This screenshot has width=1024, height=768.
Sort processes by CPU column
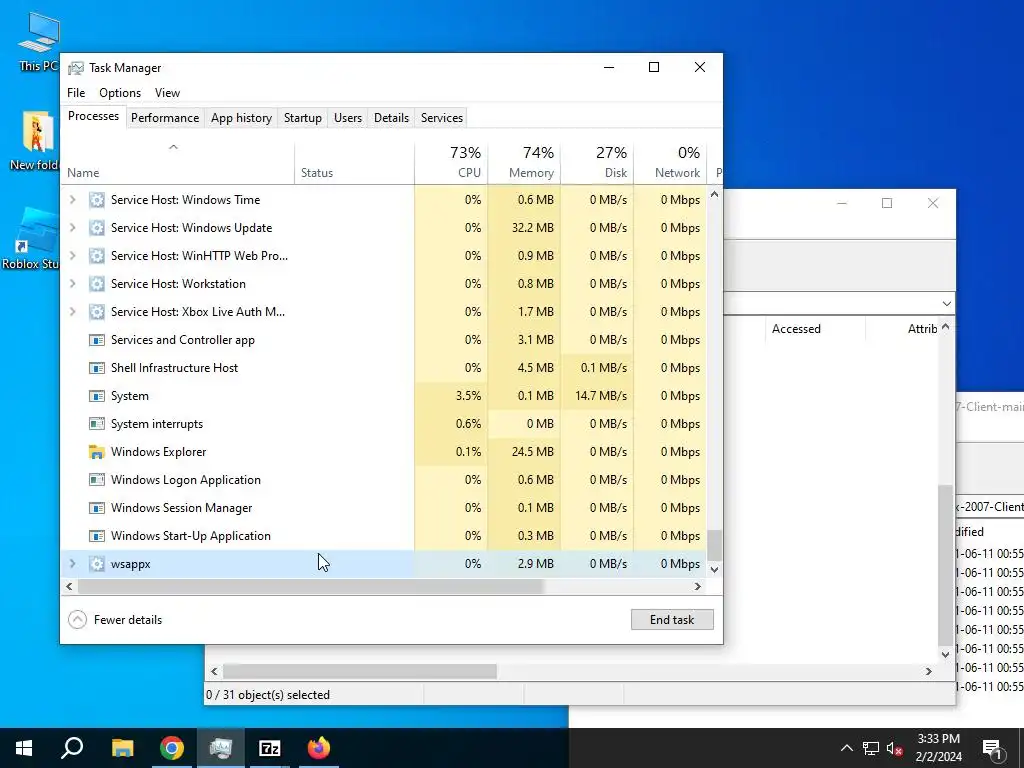coord(451,162)
